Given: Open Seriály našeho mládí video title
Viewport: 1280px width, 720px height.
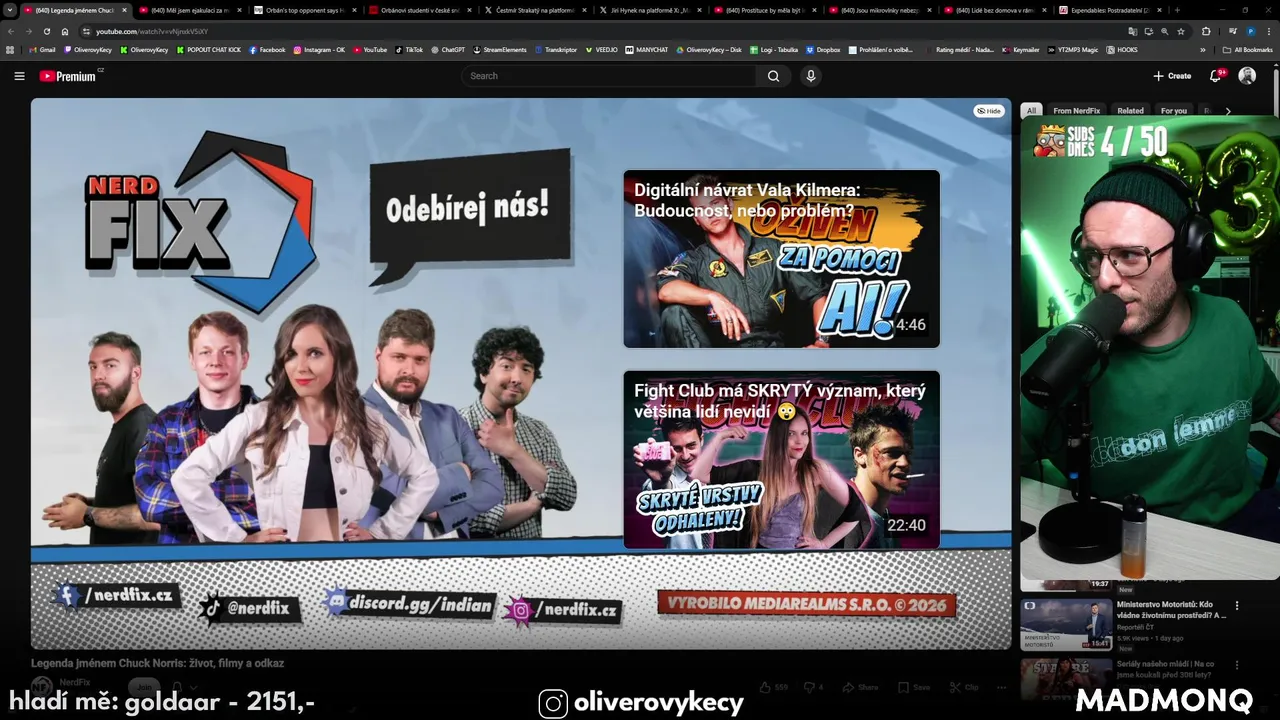Looking at the screenshot, I should pyautogui.click(x=1172, y=669).
